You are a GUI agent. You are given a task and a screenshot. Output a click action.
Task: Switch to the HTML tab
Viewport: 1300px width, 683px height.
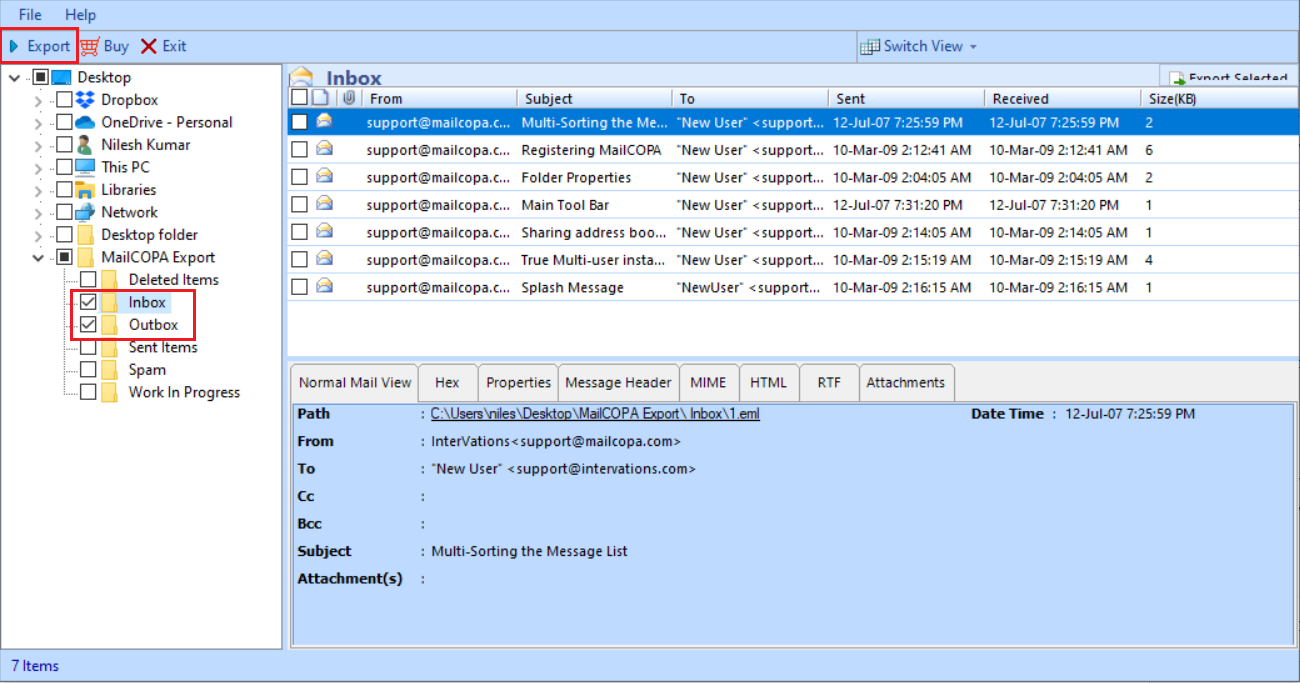point(768,382)
